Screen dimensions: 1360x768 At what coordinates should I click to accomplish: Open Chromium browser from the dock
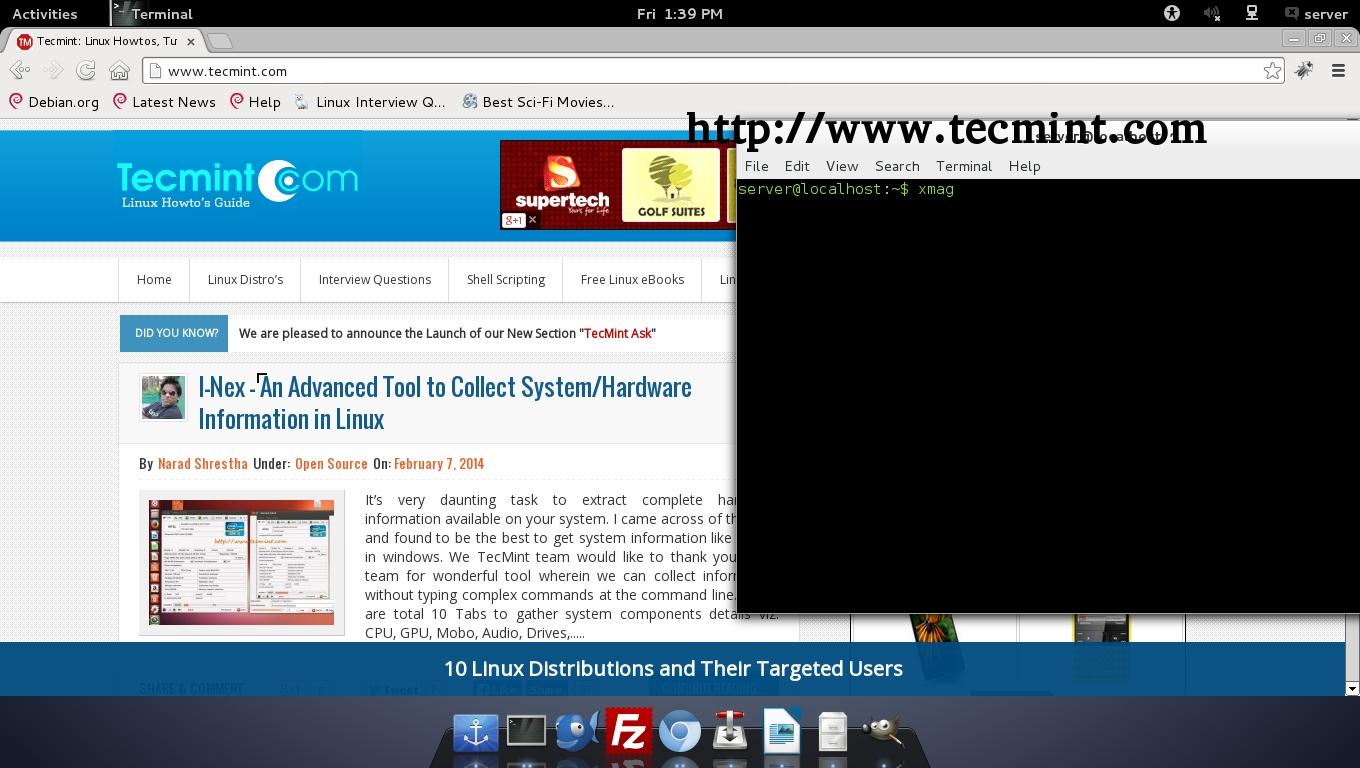tap(680, 731)
